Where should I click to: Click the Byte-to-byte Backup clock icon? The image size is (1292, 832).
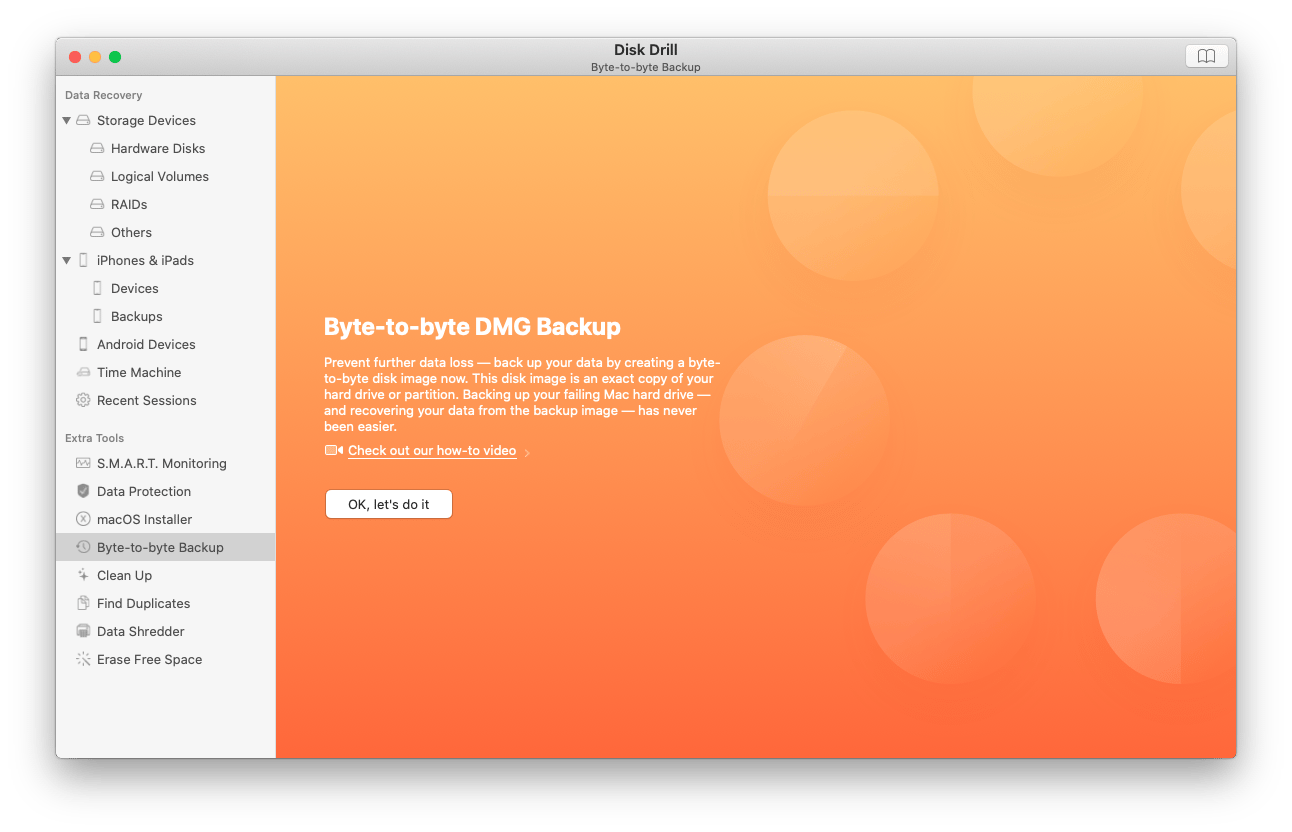click(x=83, y=547)
